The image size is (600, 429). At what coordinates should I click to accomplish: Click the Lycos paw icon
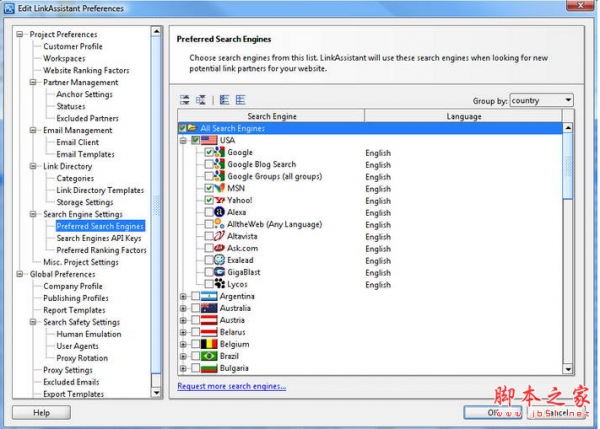(x=219, y=284)
